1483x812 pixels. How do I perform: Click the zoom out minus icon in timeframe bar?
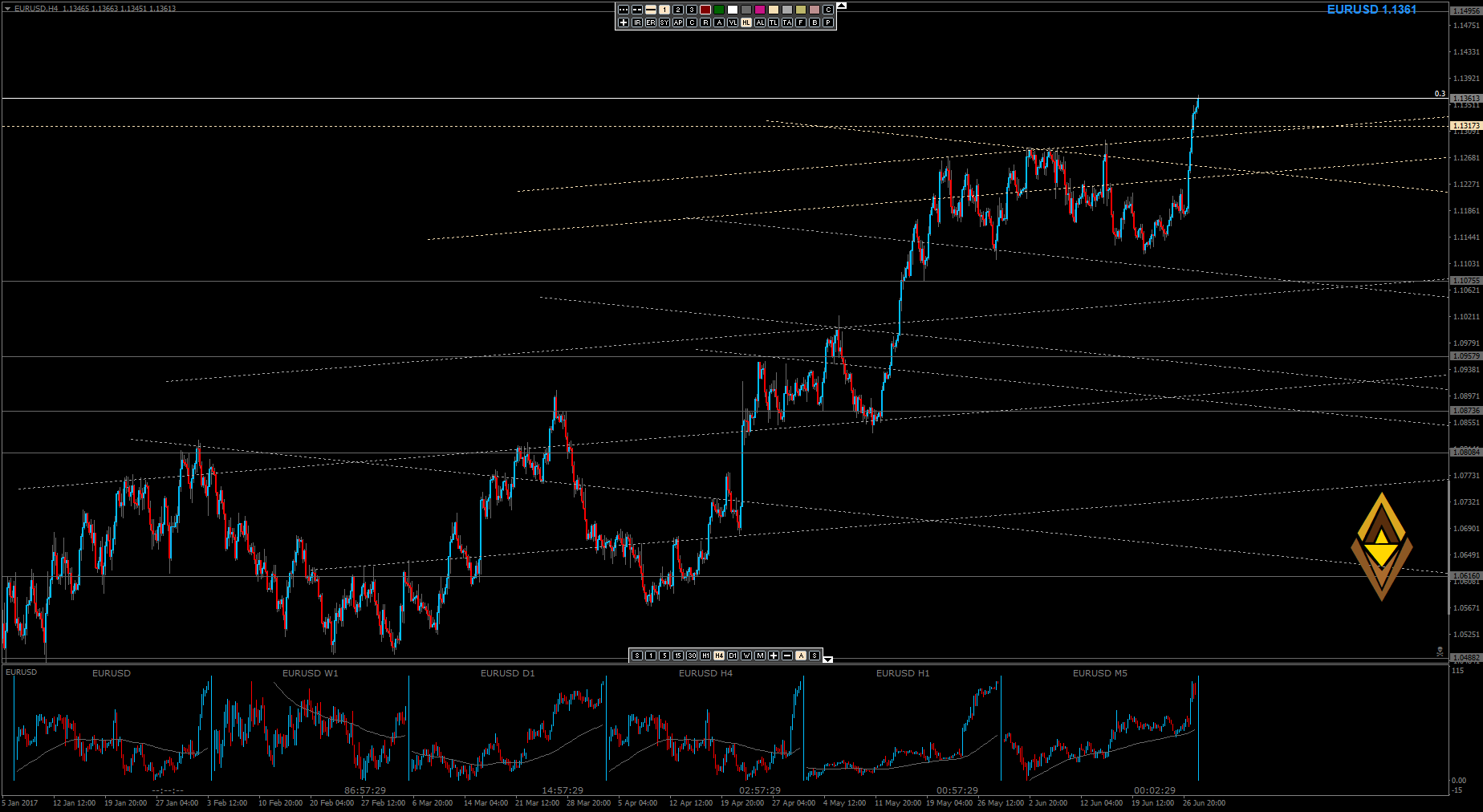tap(787, 656)
